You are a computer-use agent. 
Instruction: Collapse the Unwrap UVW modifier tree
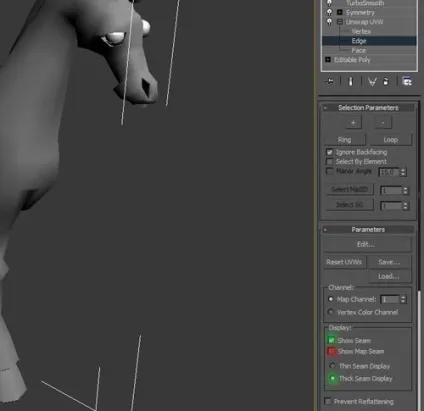340,22
